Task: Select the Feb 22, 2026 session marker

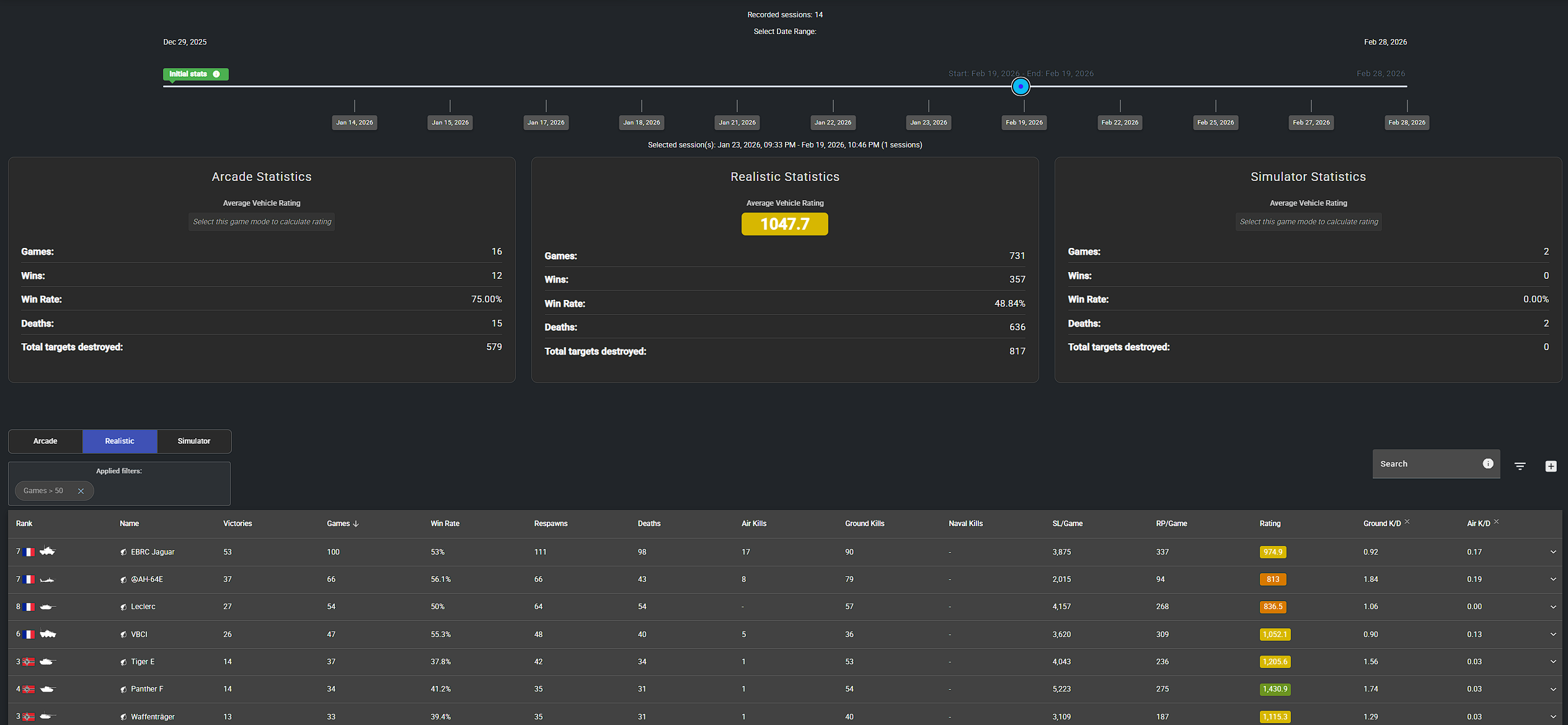Action: (1119, 123)
